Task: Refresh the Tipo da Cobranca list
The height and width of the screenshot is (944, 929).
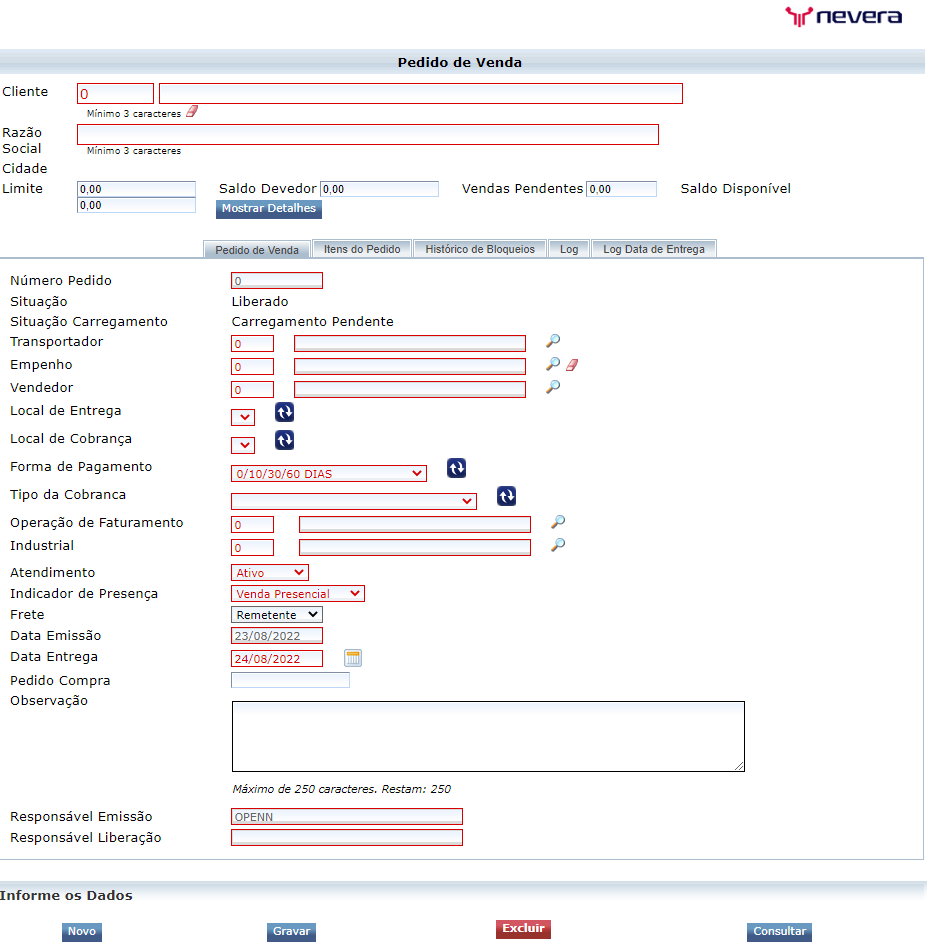Action: (x=505, y=496)
